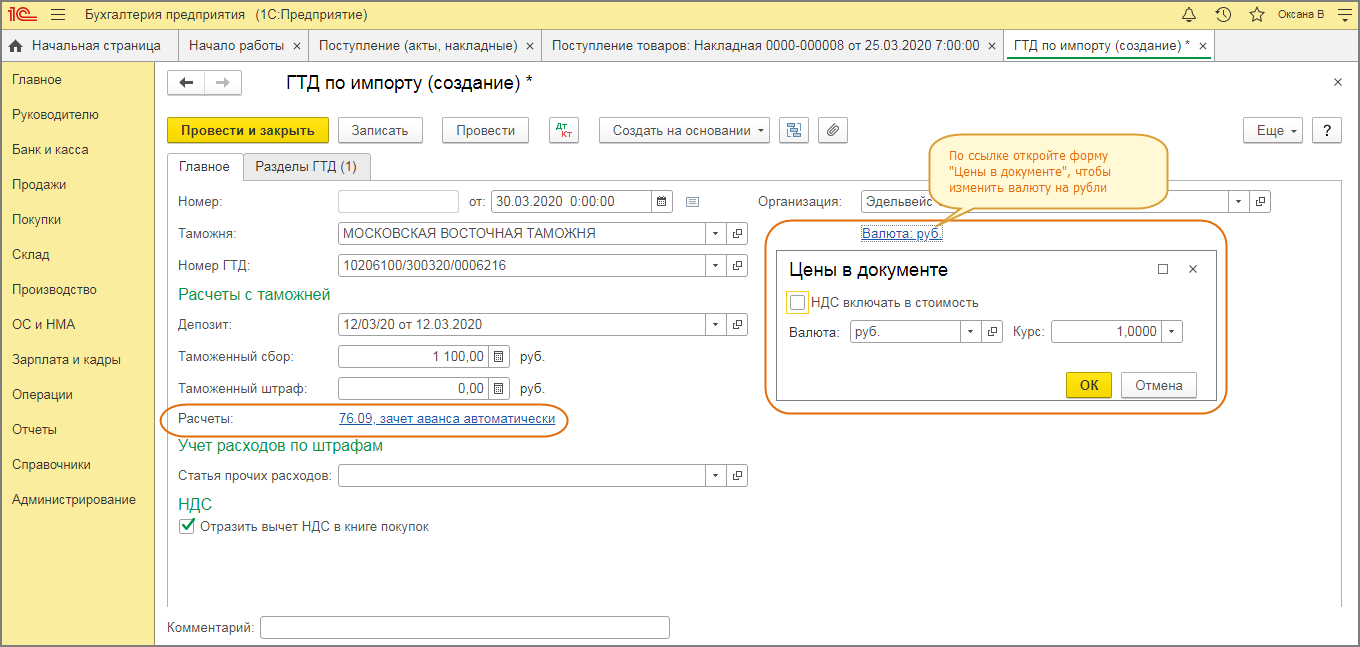Viewport: 1360px width, 647px height.
Task: Open Валюта item icon in Цены в документе
Action: pyautogui.click(x=992, y=331)
